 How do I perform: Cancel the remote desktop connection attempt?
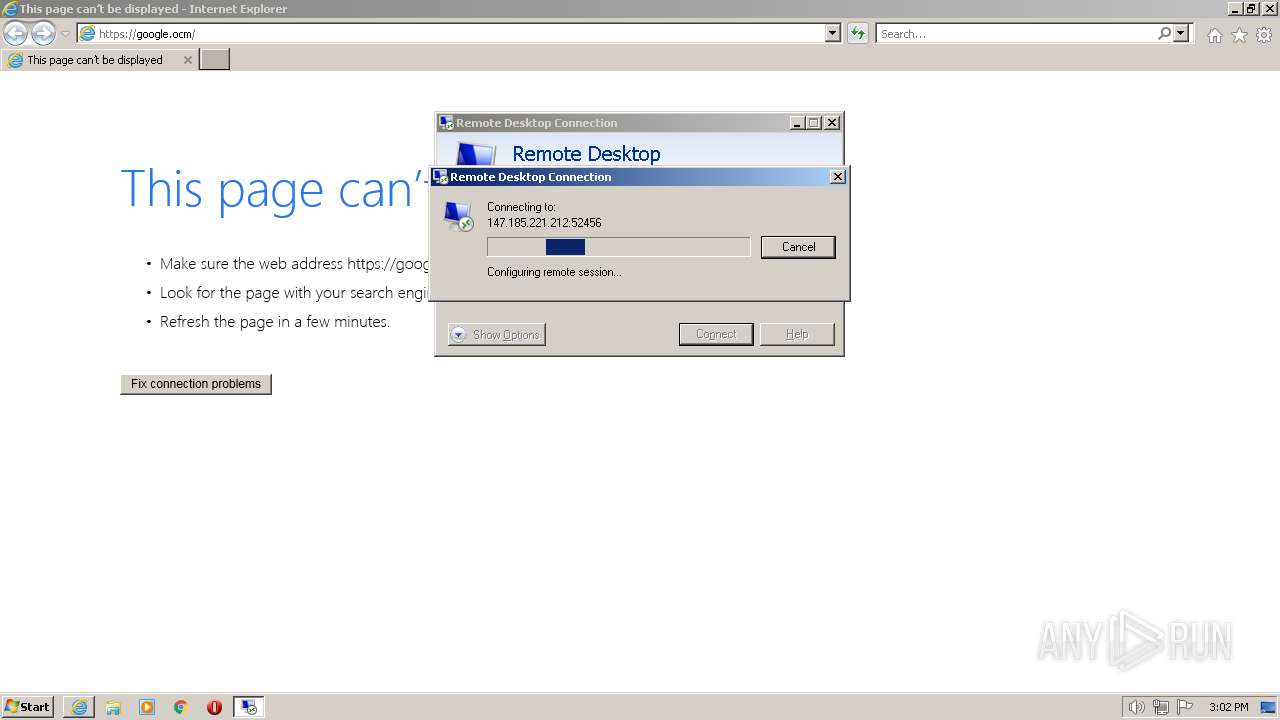[x=798, y=247]
